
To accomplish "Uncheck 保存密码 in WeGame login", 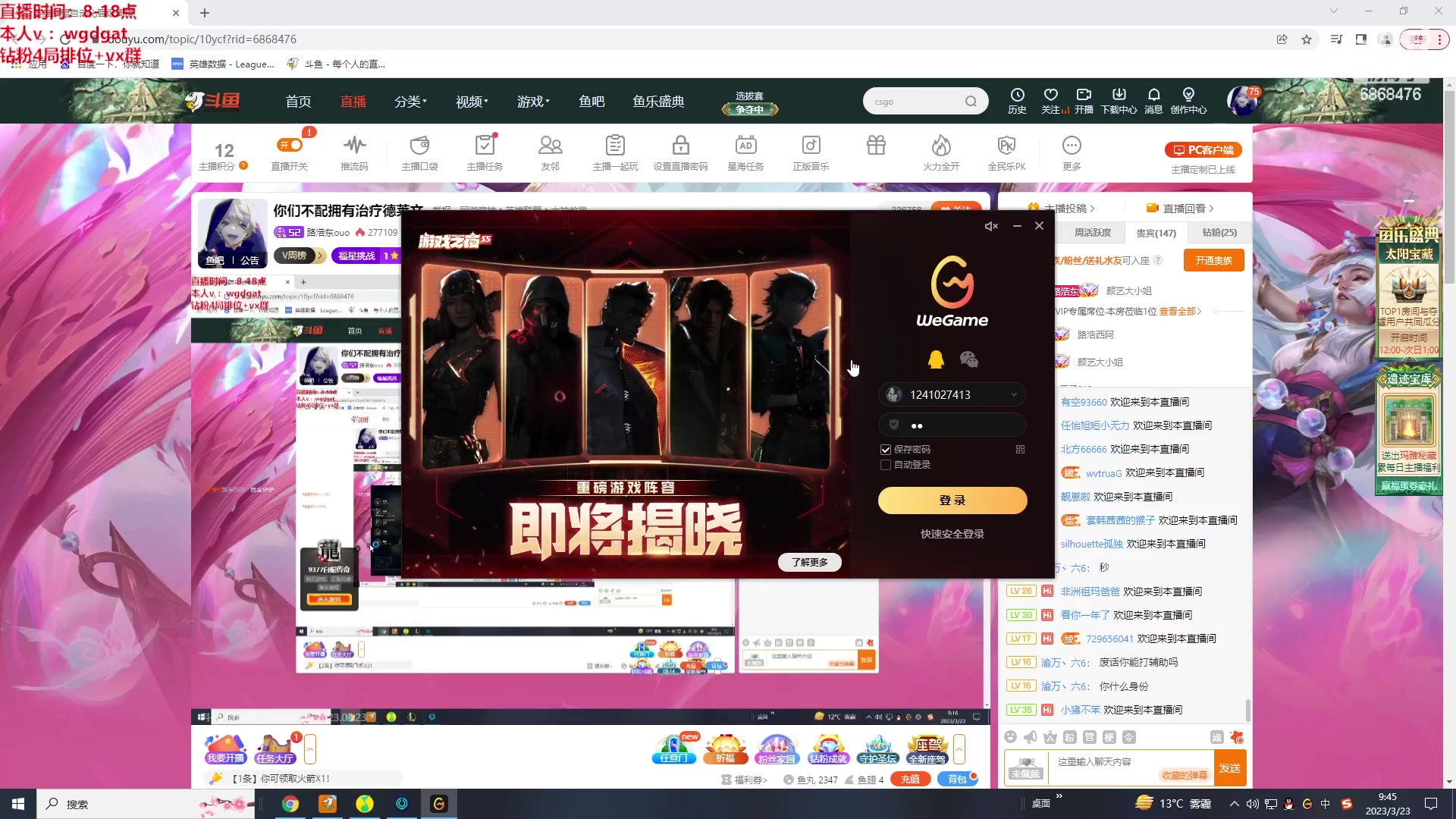I will click(x=885, y=449).
